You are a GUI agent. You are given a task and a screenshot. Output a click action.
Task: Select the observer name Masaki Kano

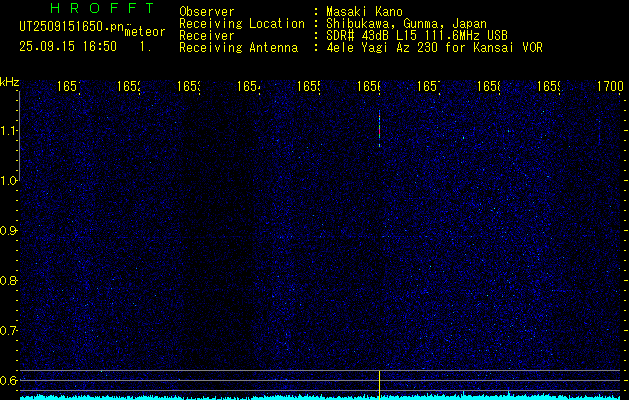(364, 12)
